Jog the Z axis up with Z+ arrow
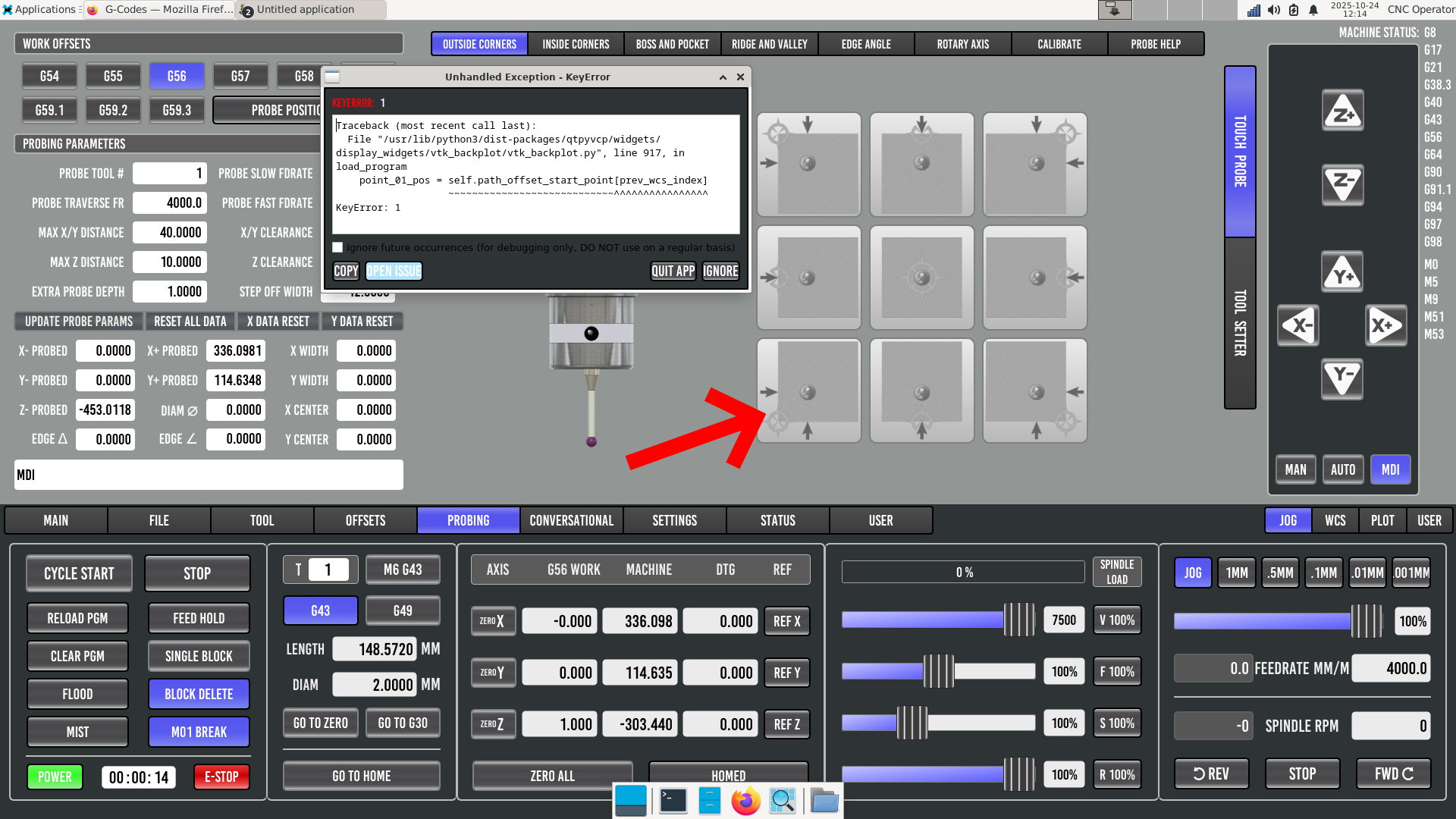This screenshot has width=1456, height=819. point(1342,111)
